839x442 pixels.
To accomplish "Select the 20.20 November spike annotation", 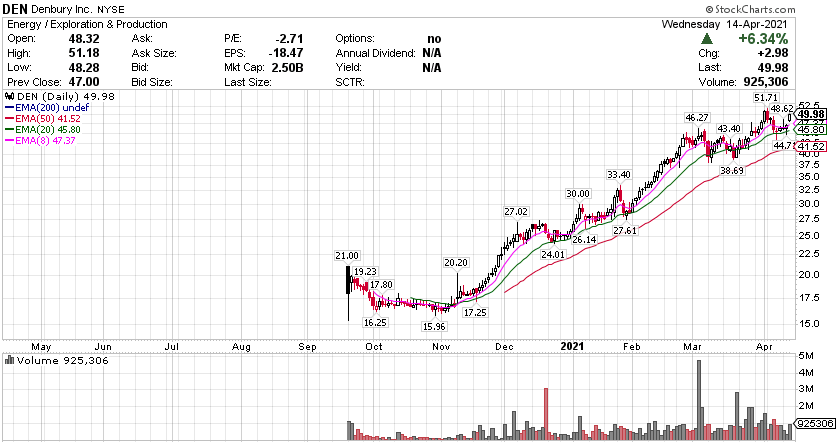I will click(x=456, y=262).
